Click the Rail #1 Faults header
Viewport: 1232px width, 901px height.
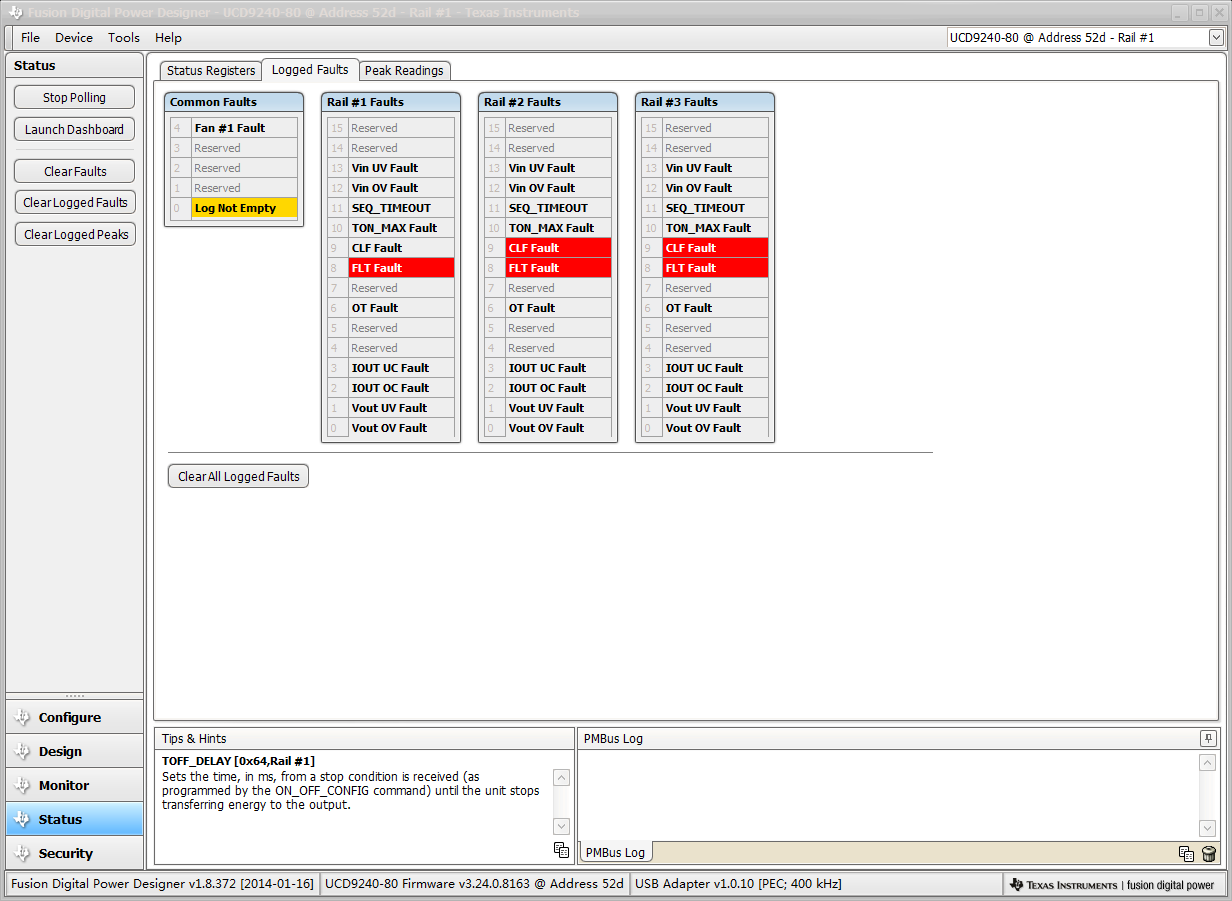coord(391,102)
